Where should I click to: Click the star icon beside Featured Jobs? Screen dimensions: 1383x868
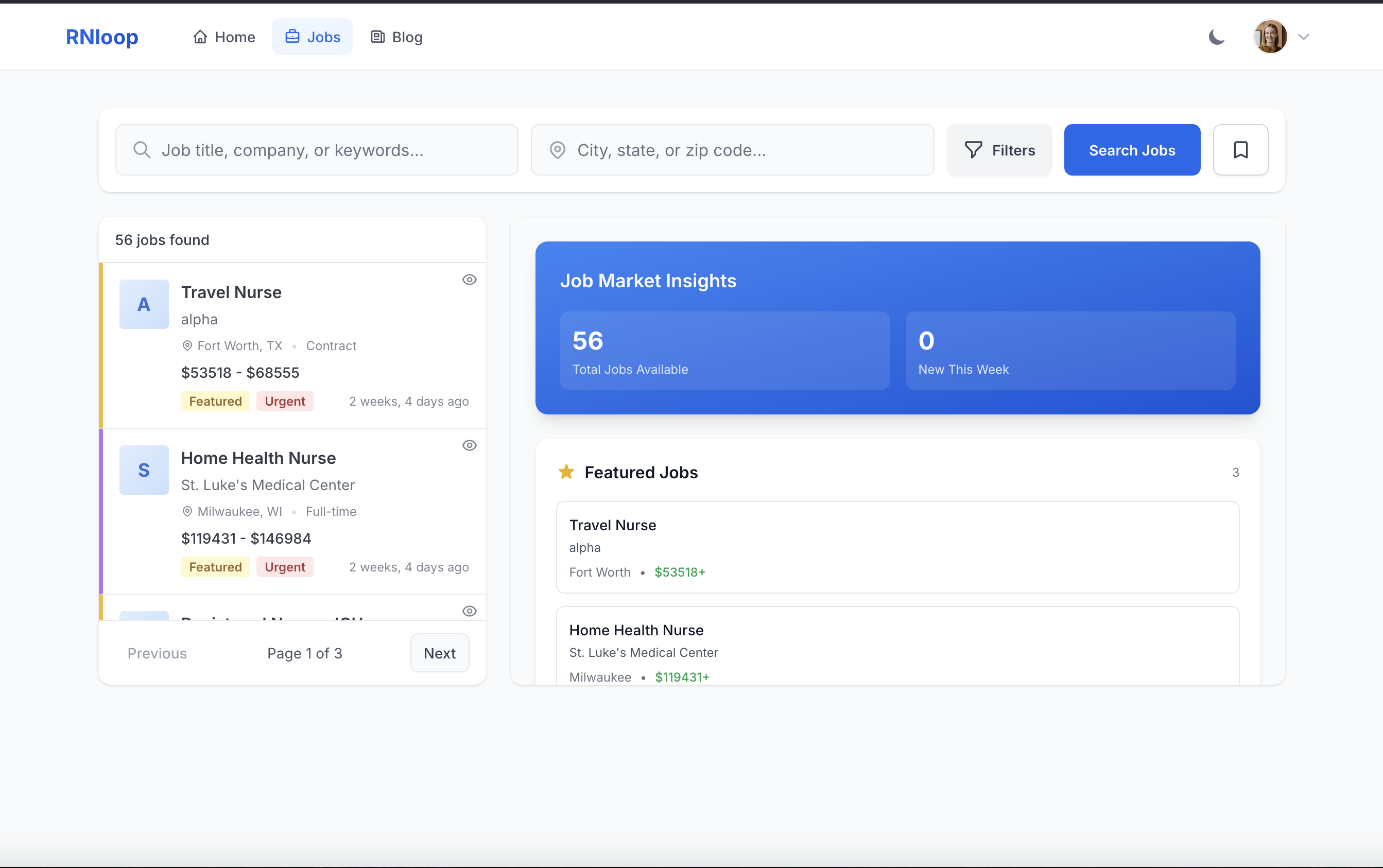click(566, 472)
